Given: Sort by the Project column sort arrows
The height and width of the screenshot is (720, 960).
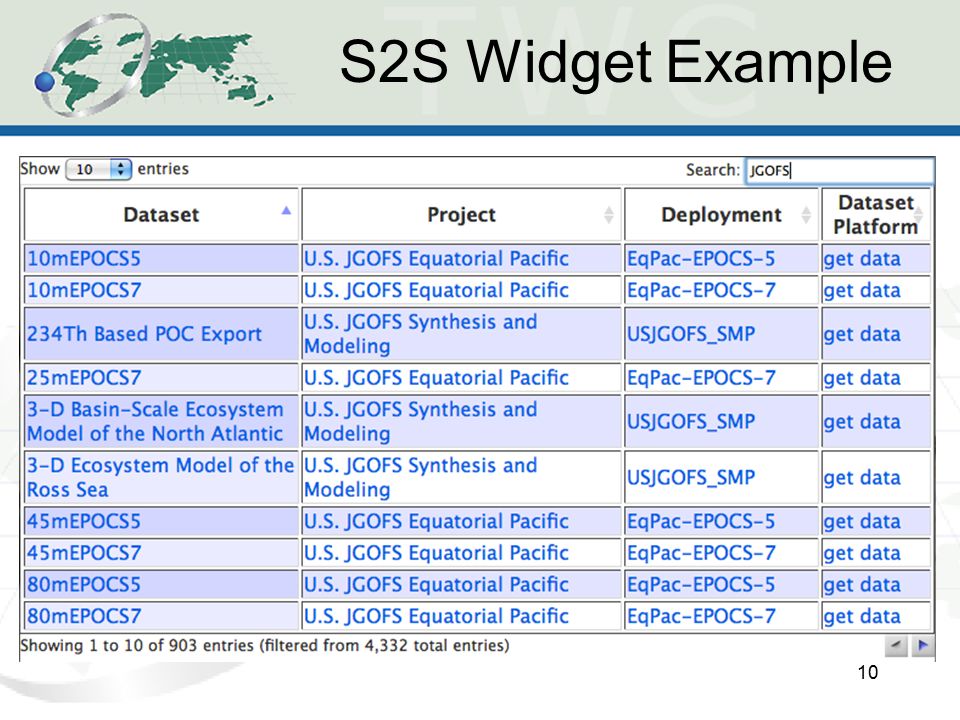Looking at the screenshot, I should [x=608, y=215].
